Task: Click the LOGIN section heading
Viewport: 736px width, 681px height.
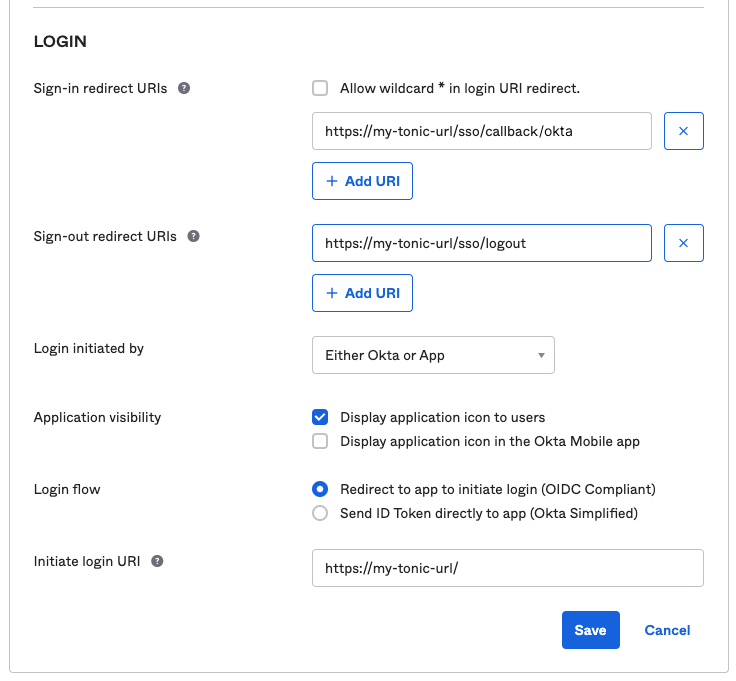Action: point(60,42)
